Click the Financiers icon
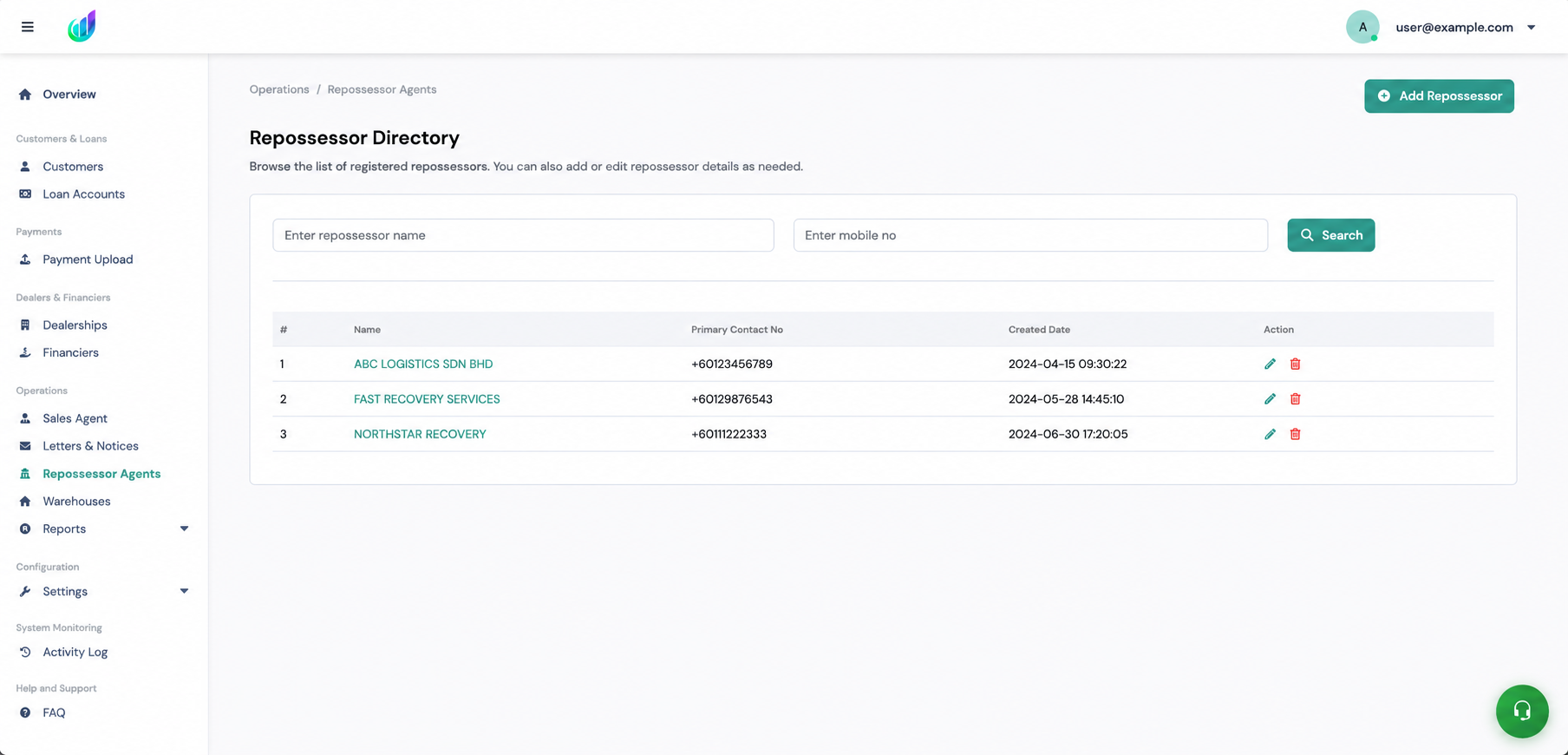This screenshot has height=755, width=1568. point(25,353)
